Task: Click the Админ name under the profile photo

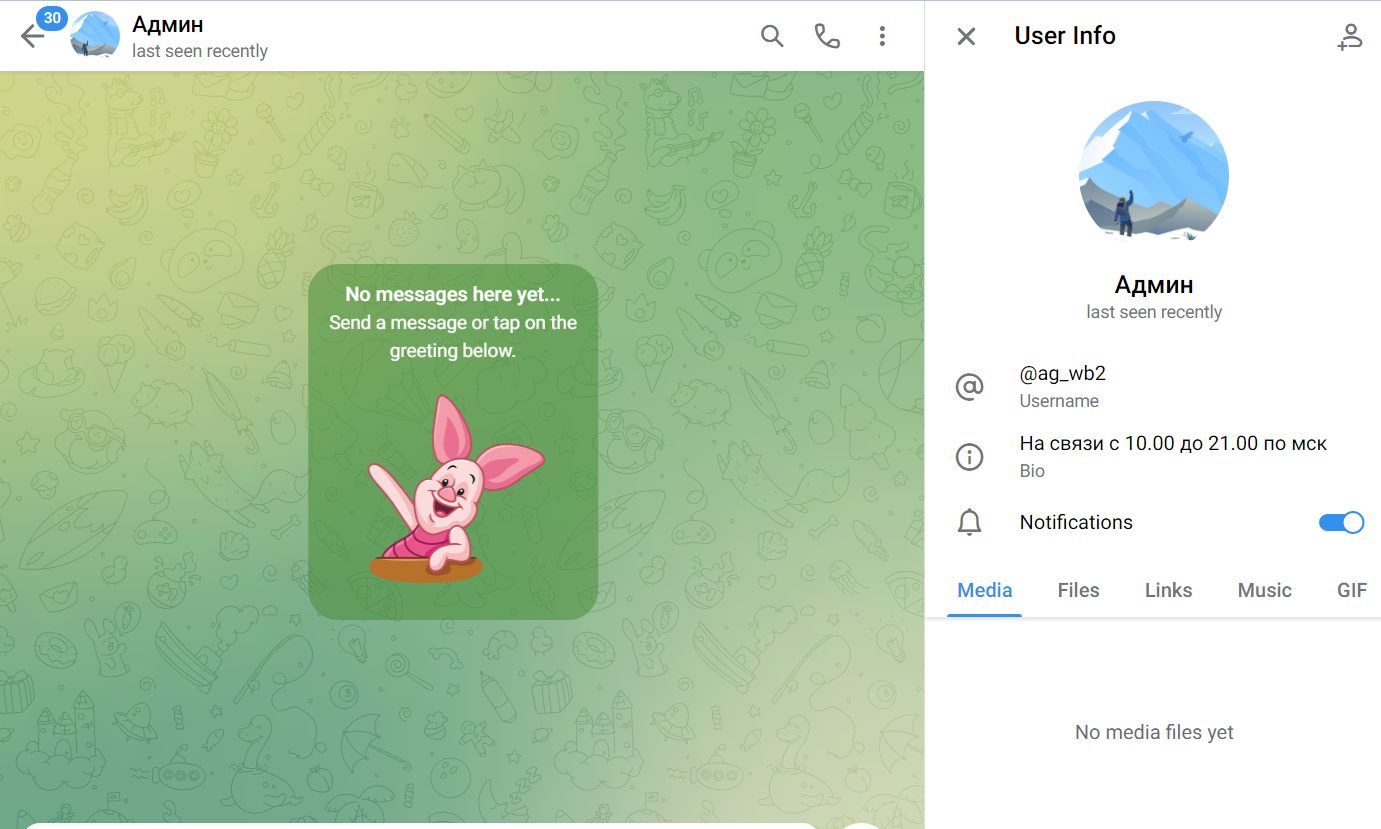Action: 1154,285
